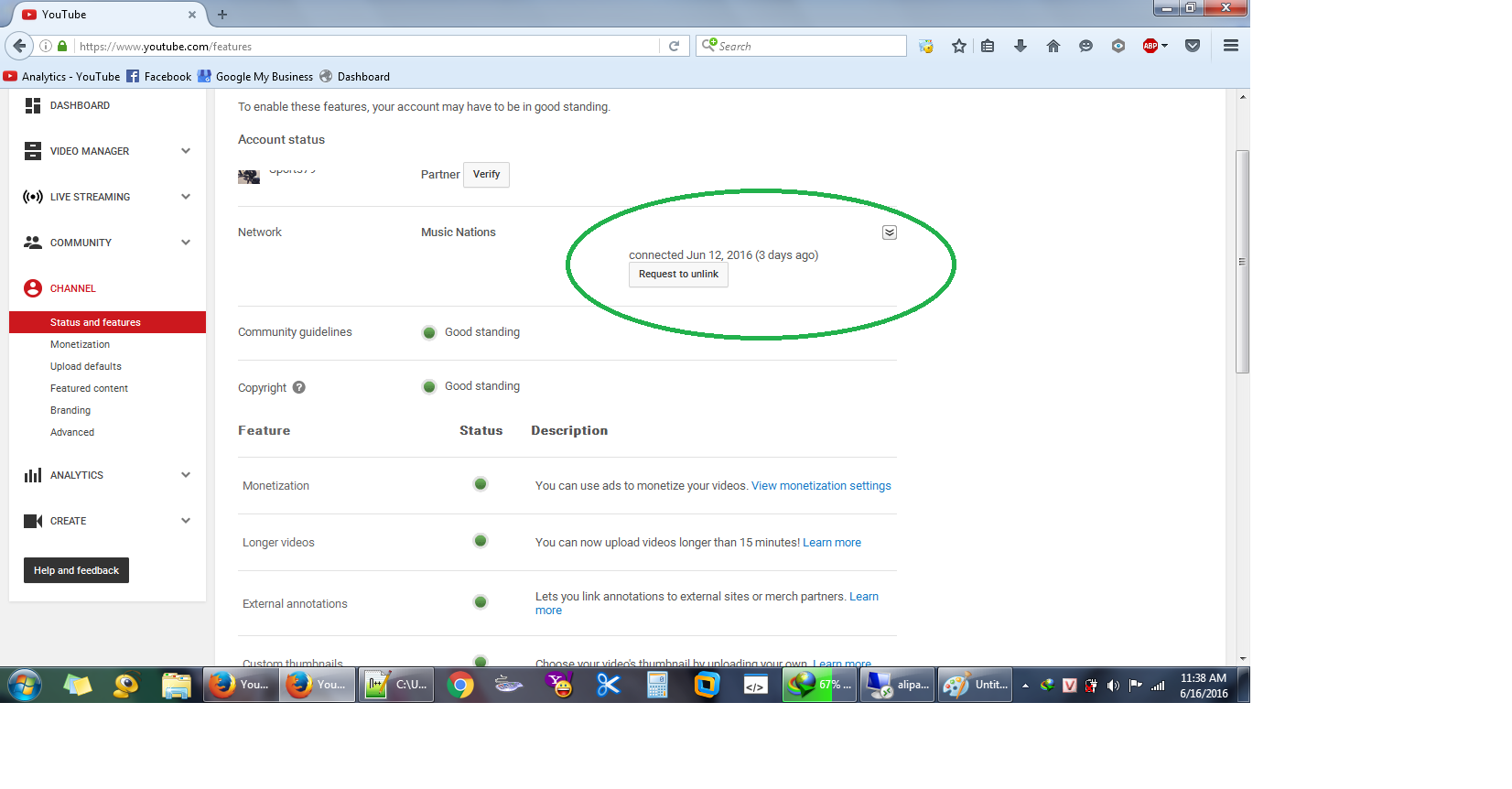Image resolution: width=1512 pixels, height=789 pixels.
Task: Click the channel avatar thumbnail
Action: [x=249, y=177]
